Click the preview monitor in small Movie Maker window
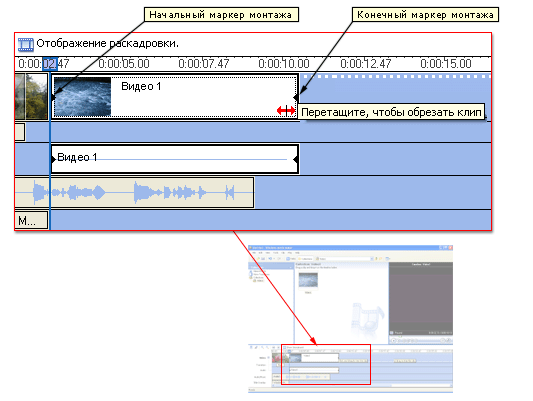The height and width of the screenshot is (401, 533). [421, 298]
